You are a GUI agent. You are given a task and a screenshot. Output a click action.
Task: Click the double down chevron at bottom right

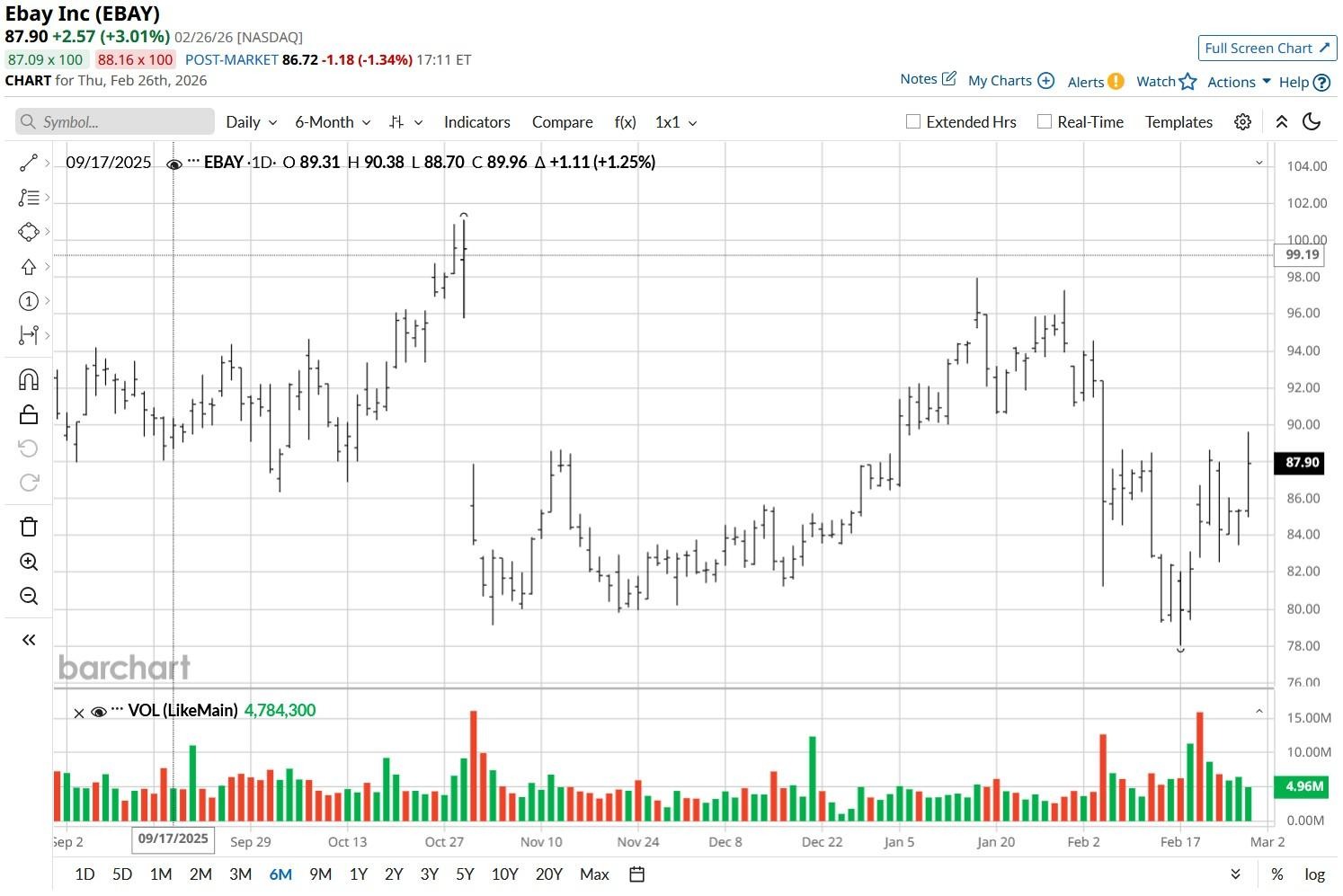point(1235,874)
